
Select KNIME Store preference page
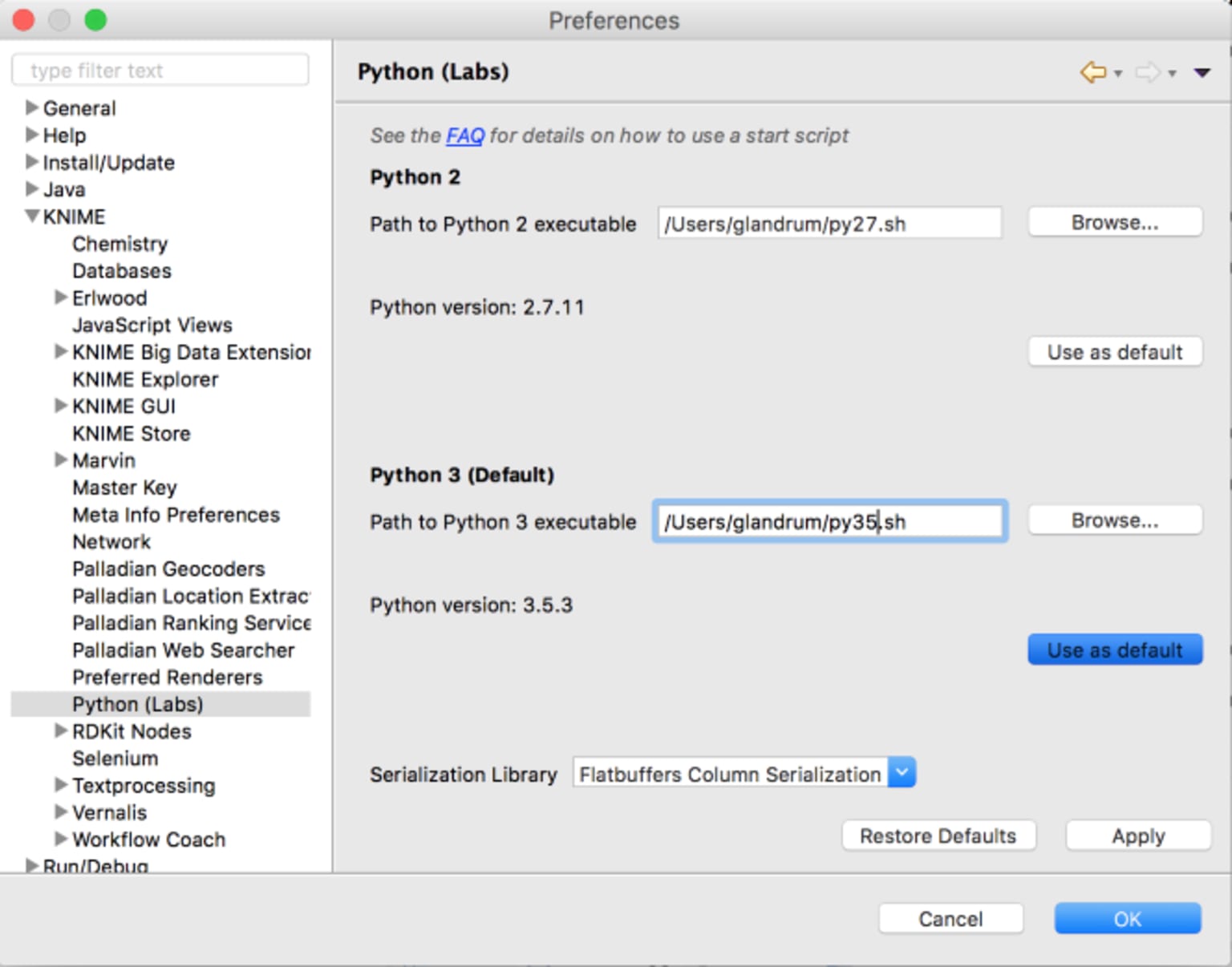coord(132,433)
